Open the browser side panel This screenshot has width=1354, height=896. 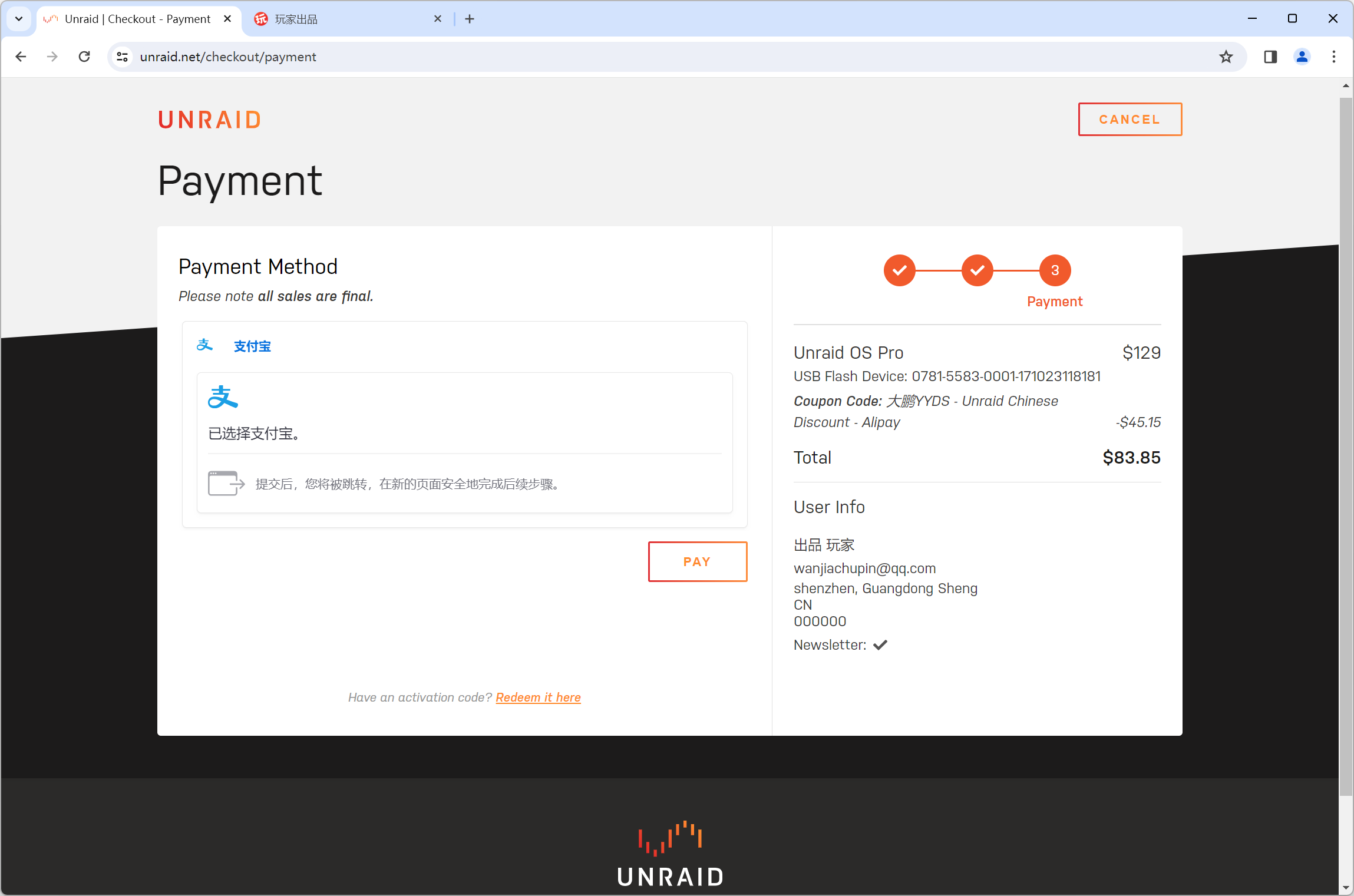[1270, 57]
